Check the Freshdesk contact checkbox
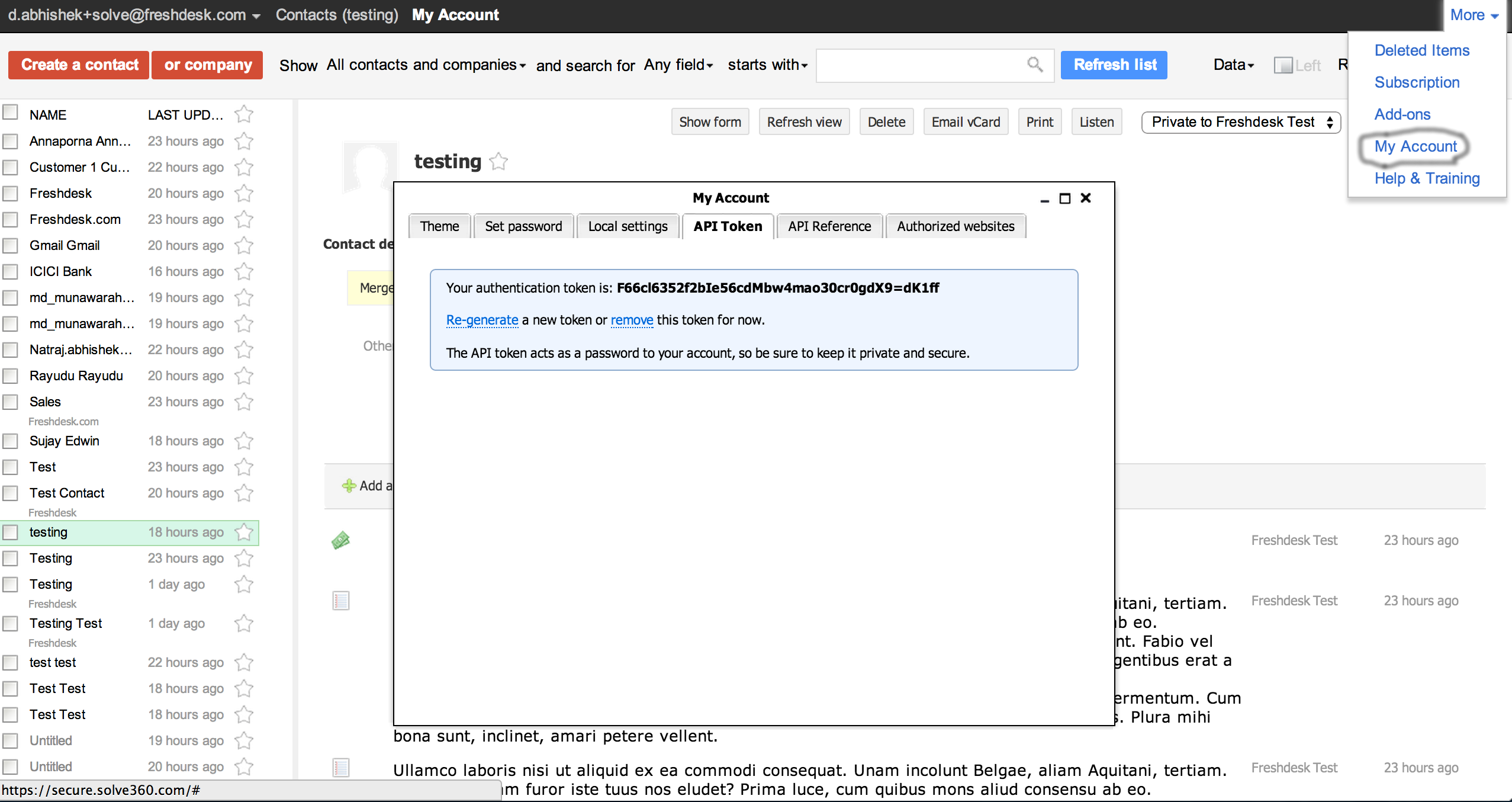The image size is (1512, 802). point(10,193)
